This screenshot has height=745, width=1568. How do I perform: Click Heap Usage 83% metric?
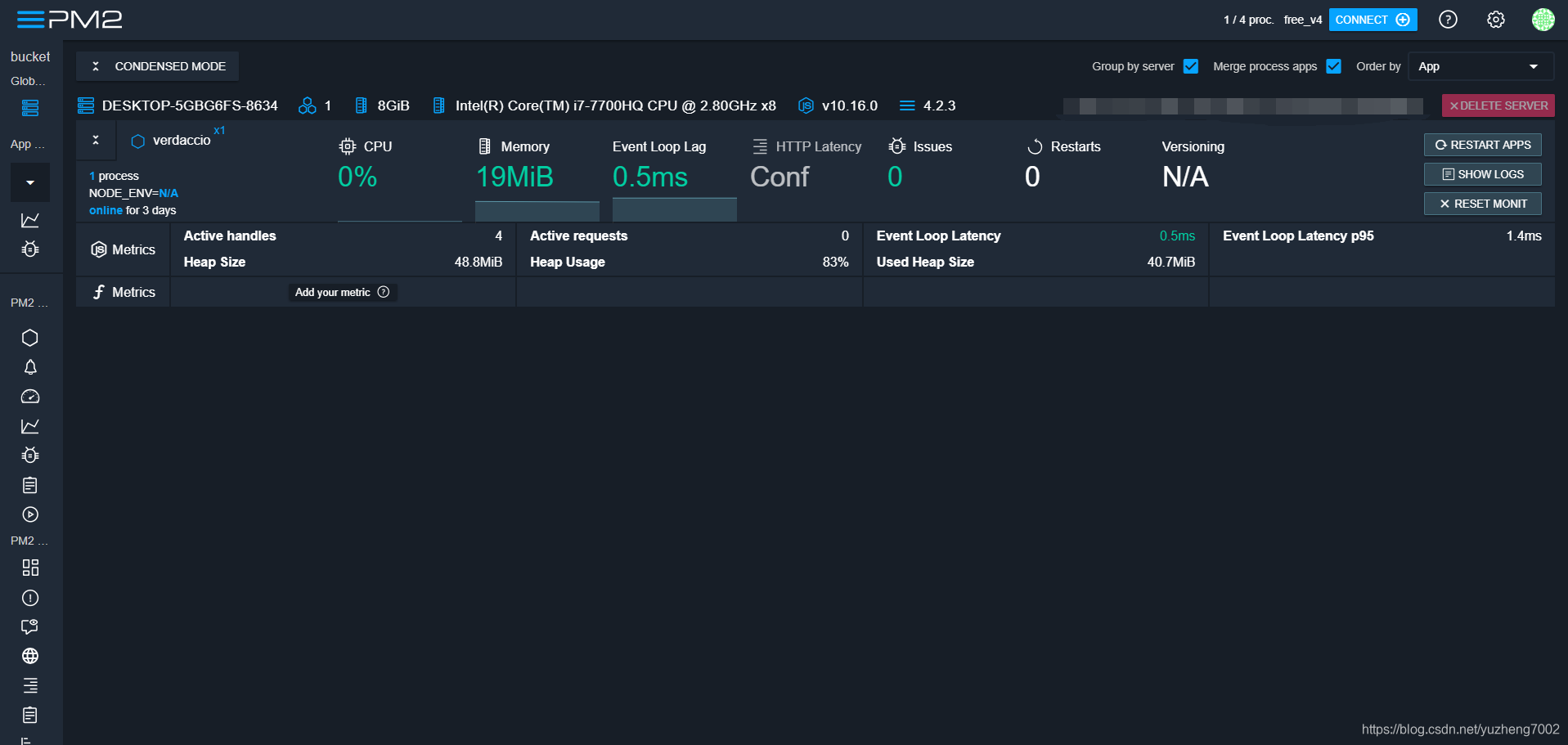690,262
